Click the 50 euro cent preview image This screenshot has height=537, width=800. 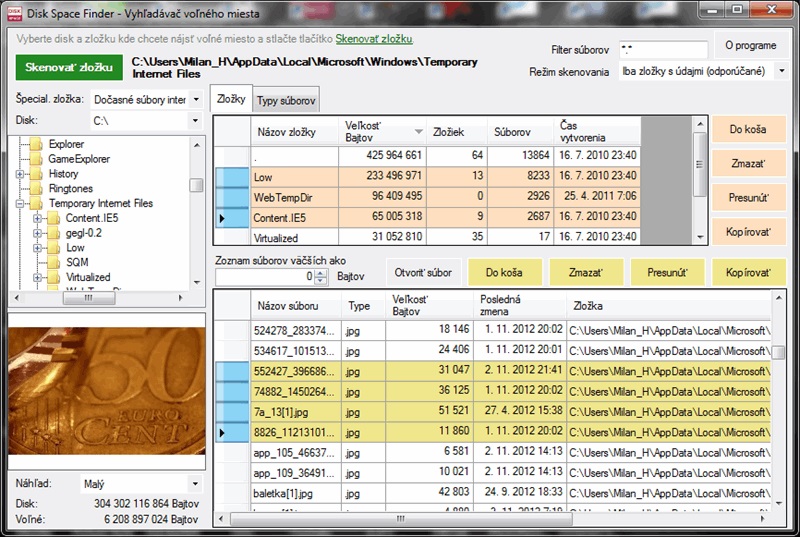point(105,391)
